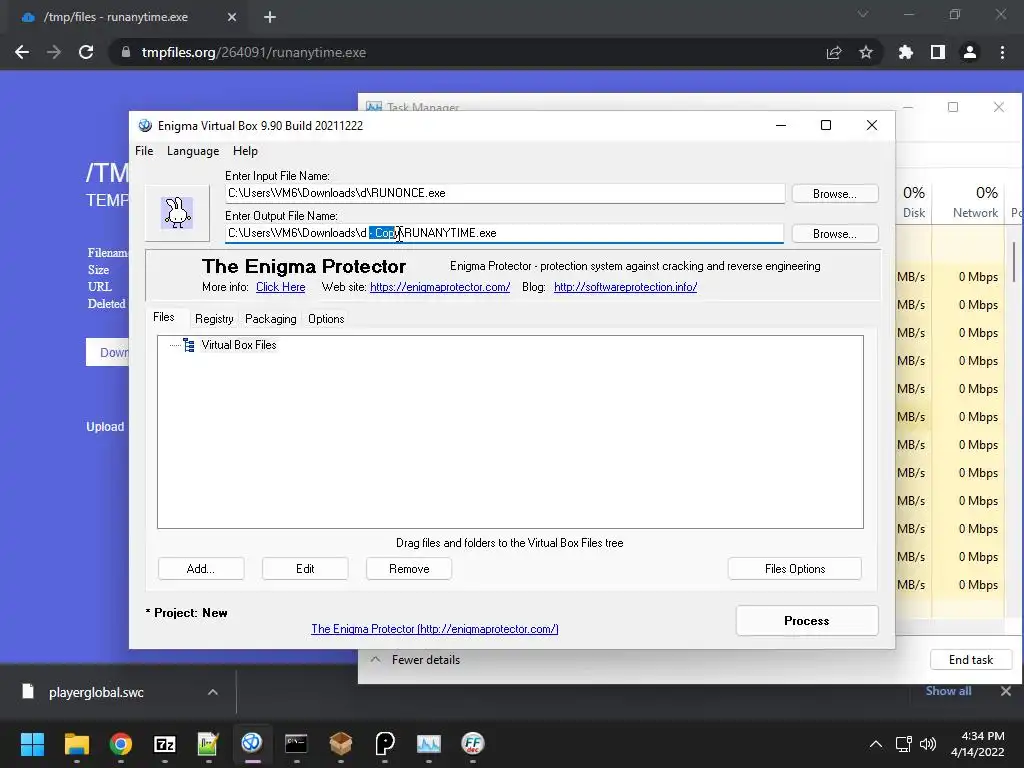Select Enigma Virtual Box taskbar icon
1024x768 pixels.
[x=252, y=743]
